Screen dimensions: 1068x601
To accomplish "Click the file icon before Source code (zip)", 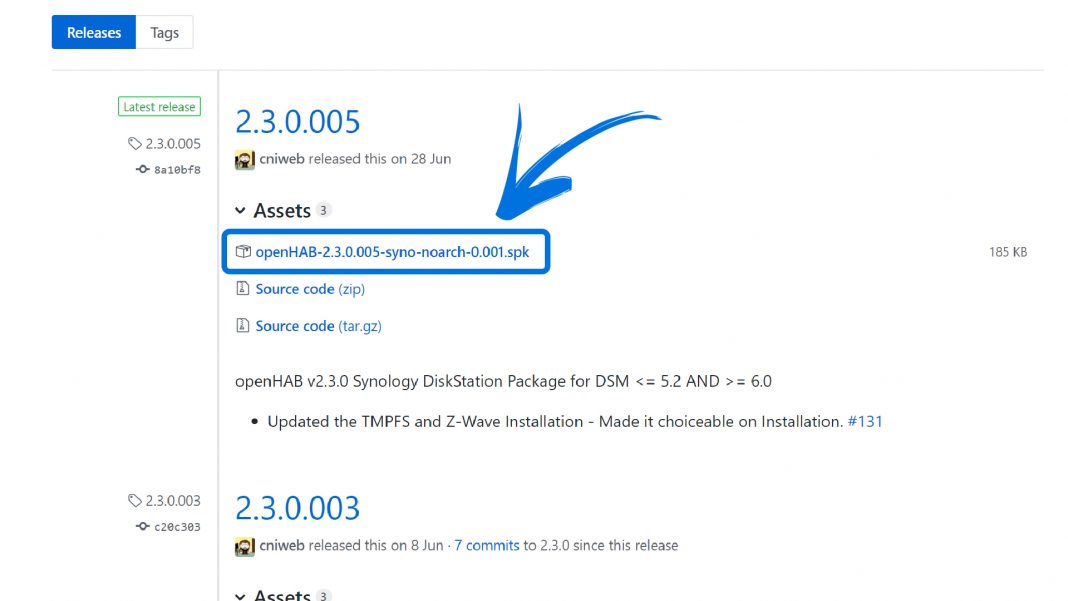I will (x=243, y=288).
